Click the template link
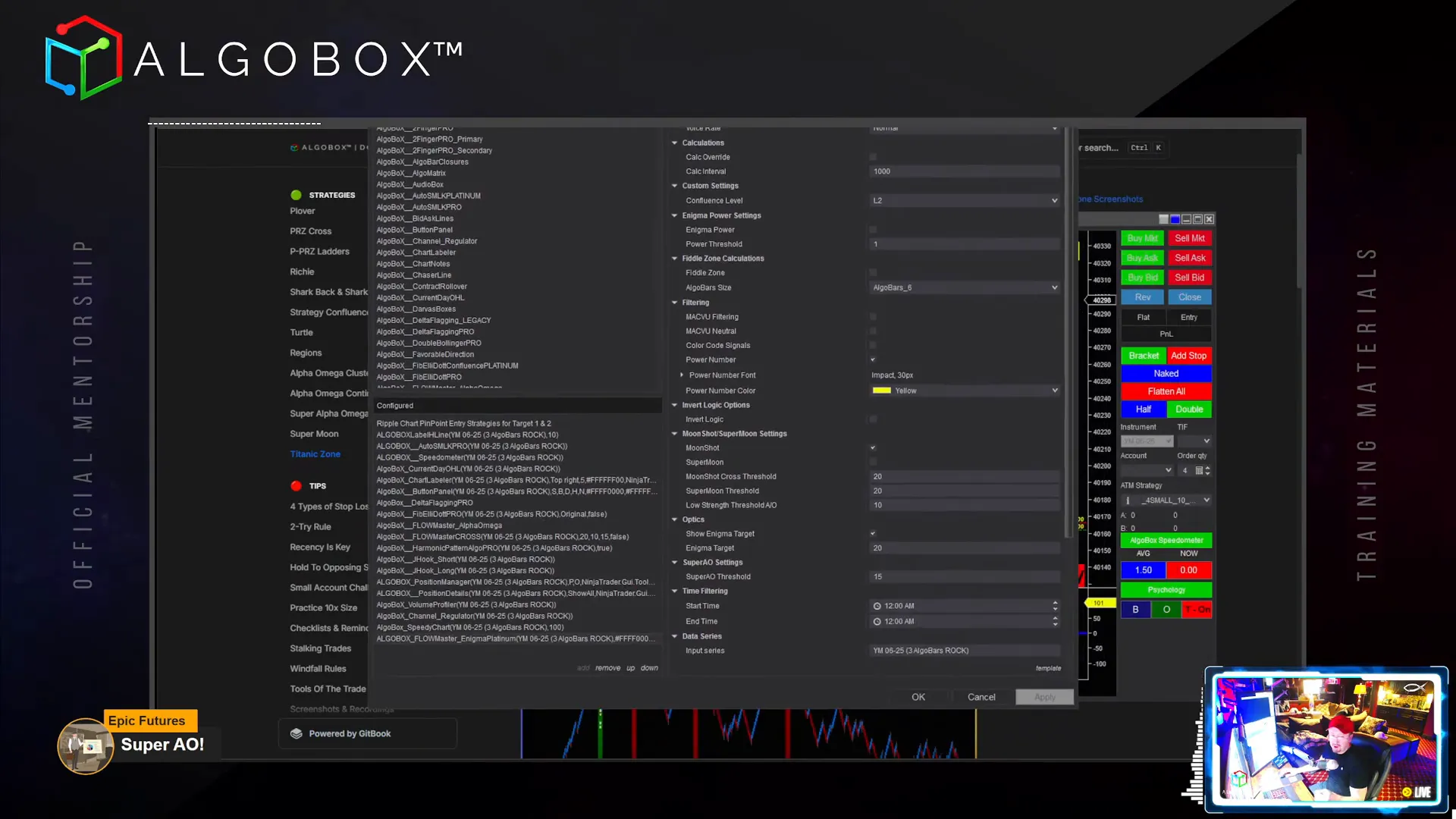Image resolution: width=1456 pixels, height=819 pixels. [1048, 668]
